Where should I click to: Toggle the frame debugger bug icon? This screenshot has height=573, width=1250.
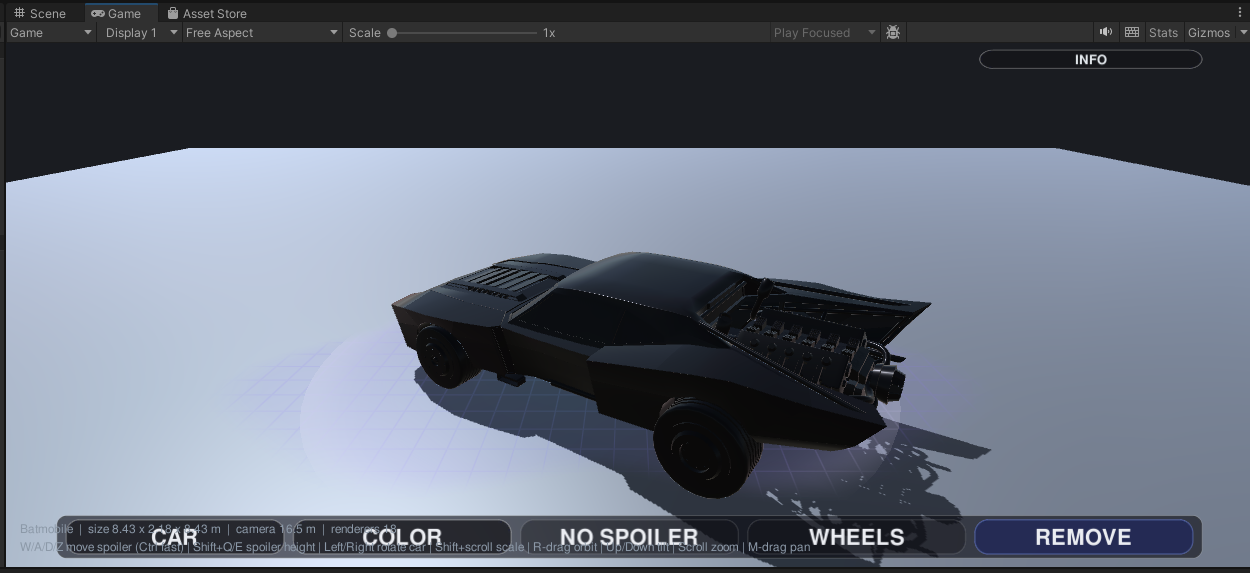[x=893, y=33]
